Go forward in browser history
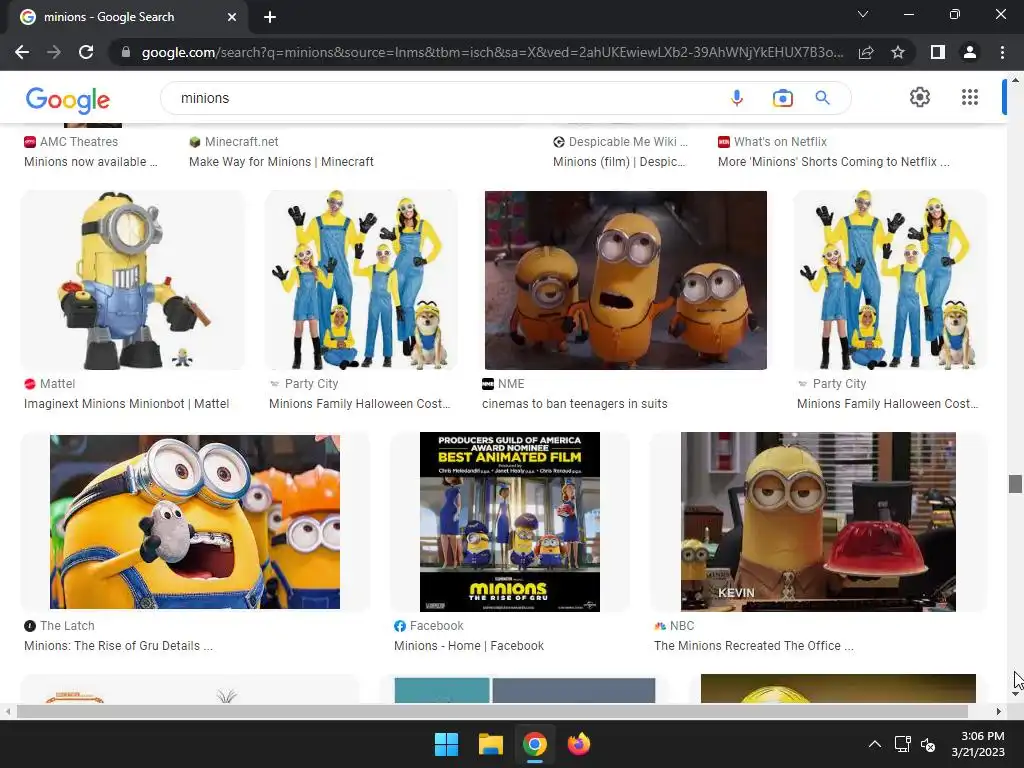1024x768 pixels. (54, 52)
